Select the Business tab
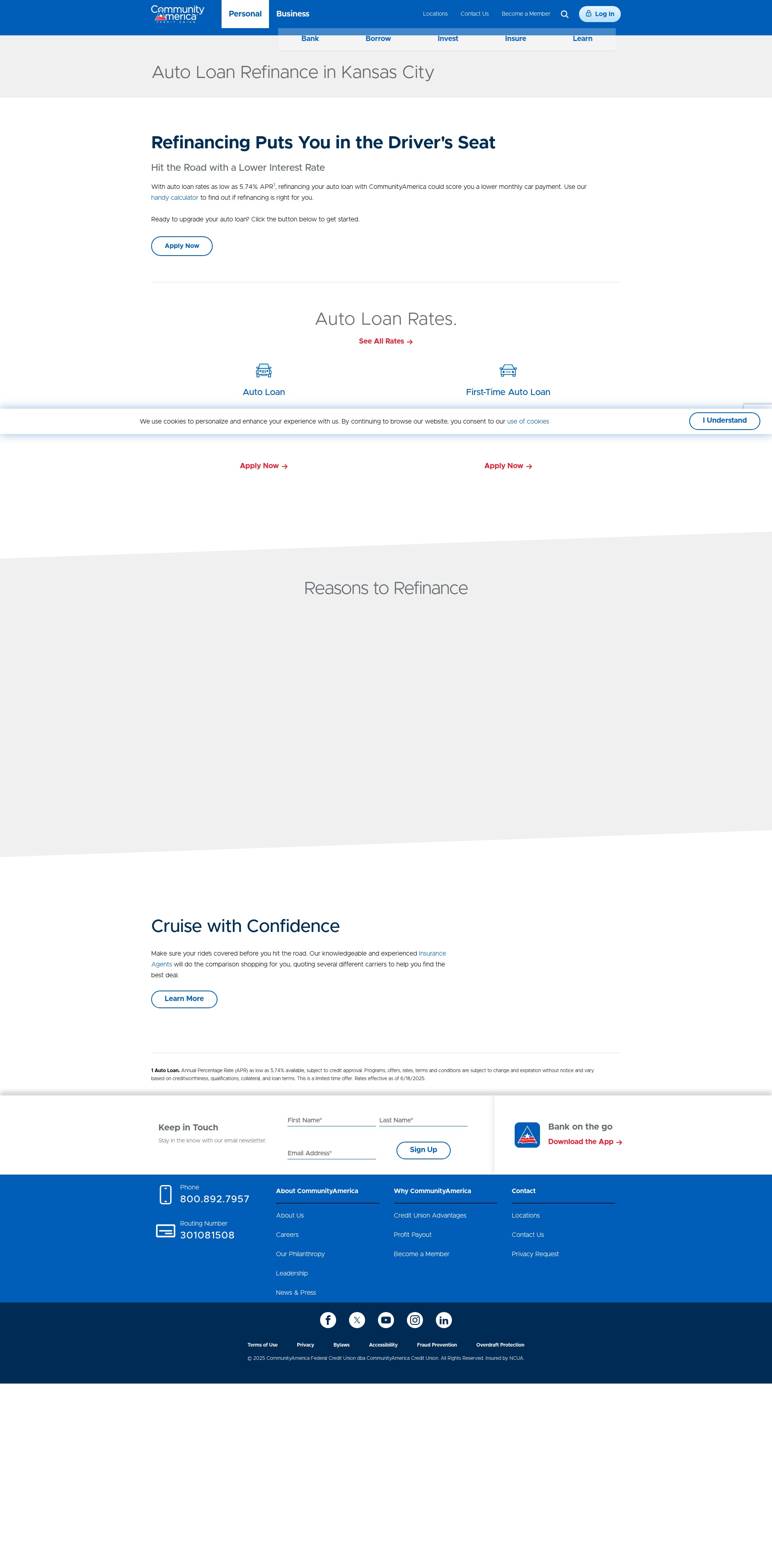 [x=293, y=14]
